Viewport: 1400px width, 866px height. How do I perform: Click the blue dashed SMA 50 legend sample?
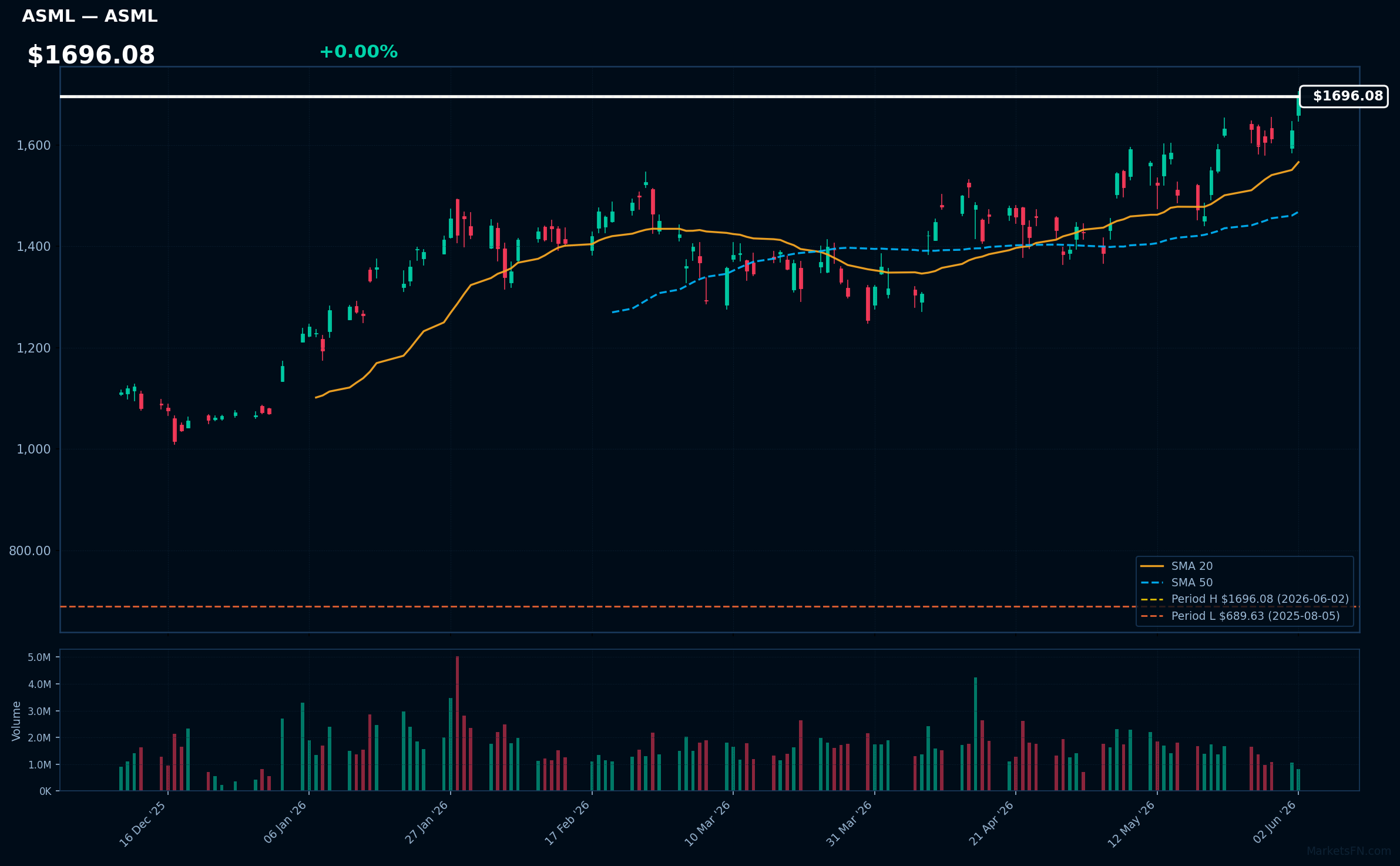[1152, 583]
